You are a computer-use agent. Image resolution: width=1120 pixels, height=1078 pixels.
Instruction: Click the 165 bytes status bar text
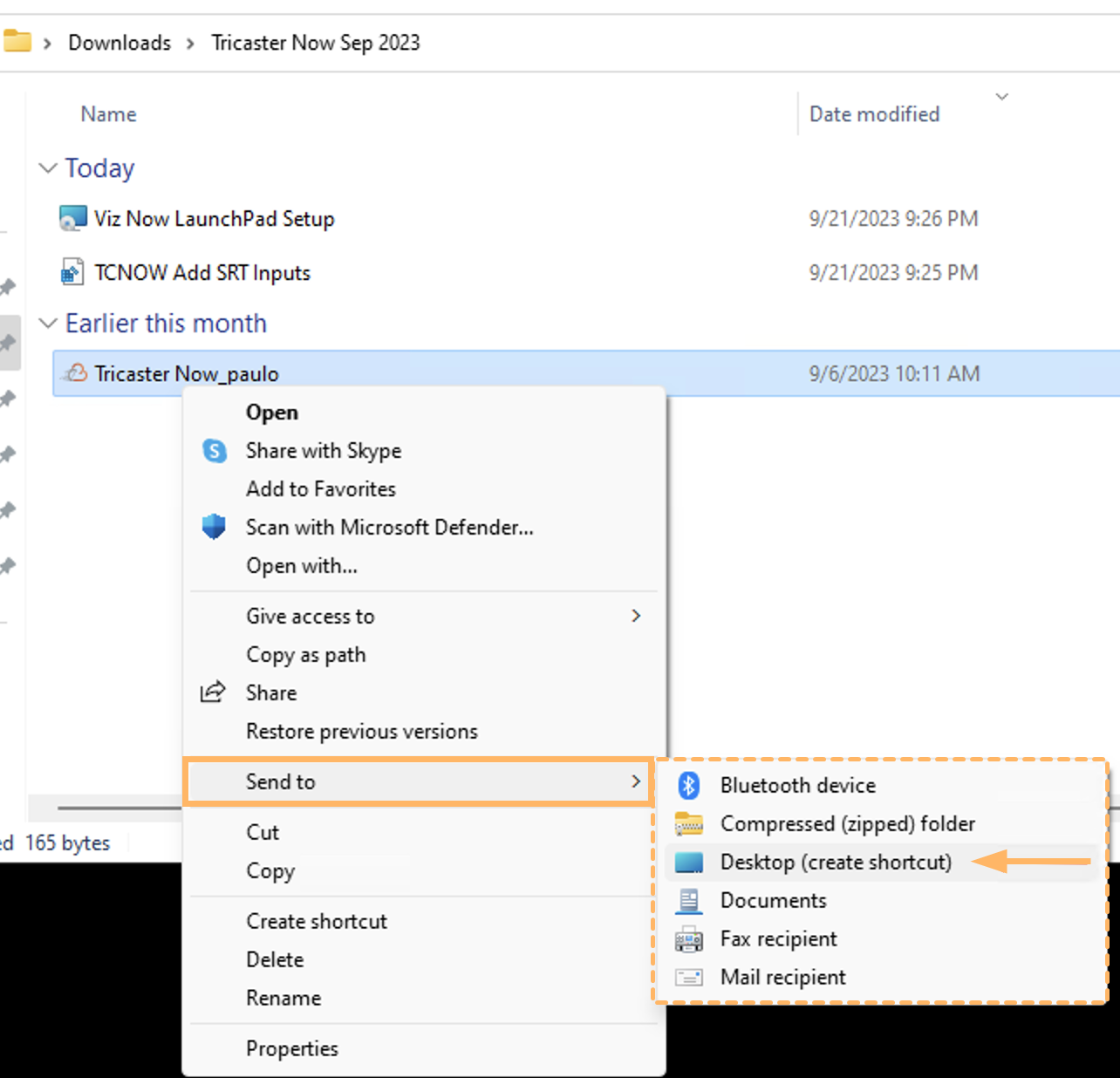pos(67,843)
